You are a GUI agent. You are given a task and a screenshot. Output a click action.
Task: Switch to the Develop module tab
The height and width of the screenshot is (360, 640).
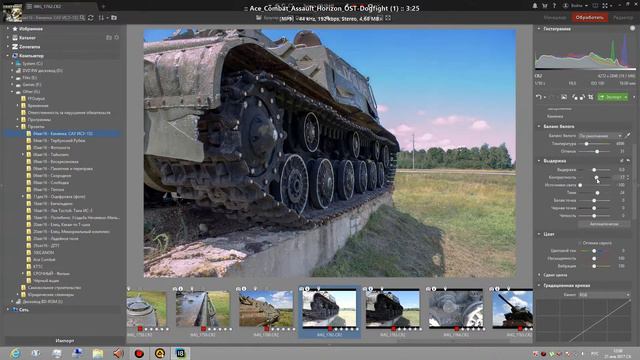[589, 18]
